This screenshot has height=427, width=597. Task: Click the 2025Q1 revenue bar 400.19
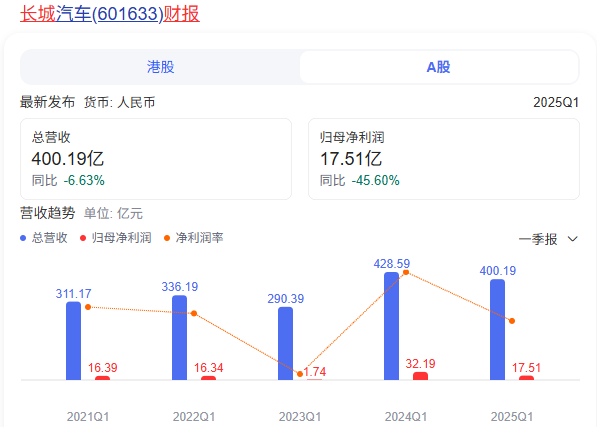(x=497, y=330)
